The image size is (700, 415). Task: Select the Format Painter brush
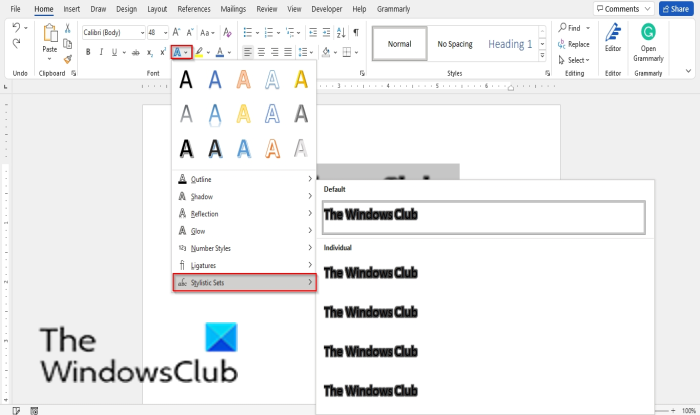(67, 59)
